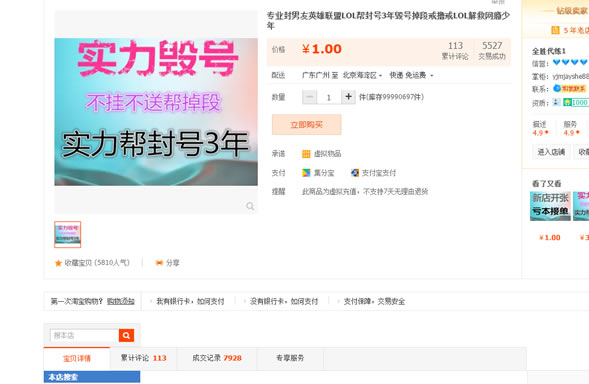Click the seller name 全胜代练1

549,51
